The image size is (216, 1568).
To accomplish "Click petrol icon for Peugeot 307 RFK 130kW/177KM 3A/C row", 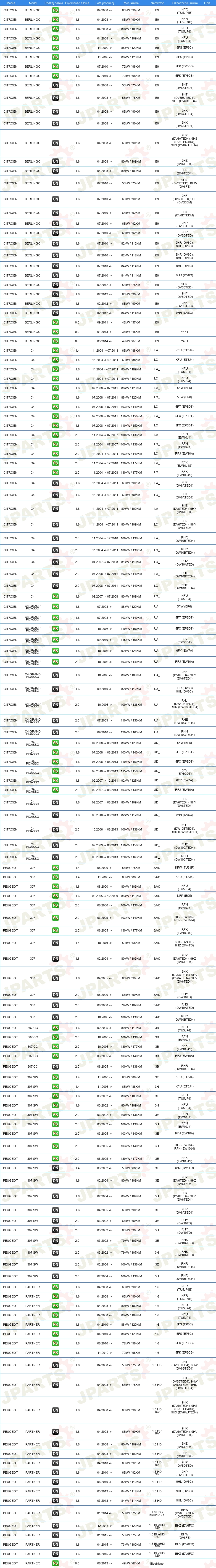I will pos(55,930).
